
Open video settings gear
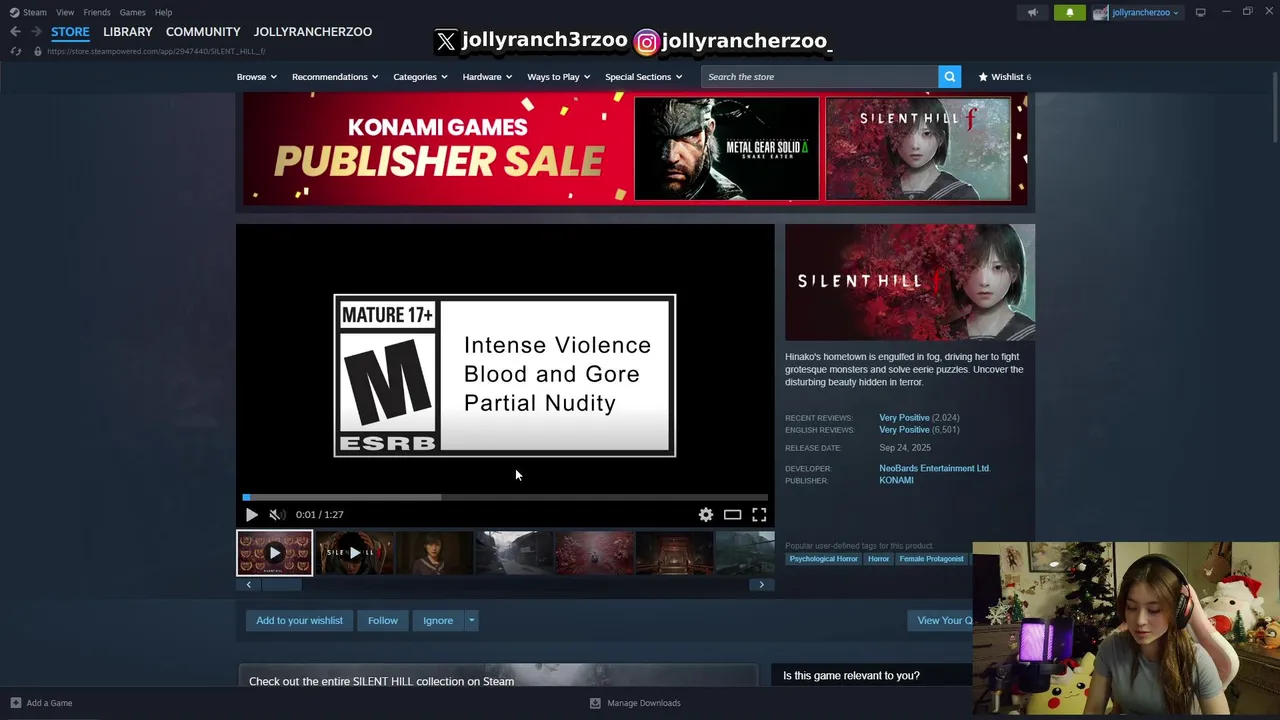[706, 514]
